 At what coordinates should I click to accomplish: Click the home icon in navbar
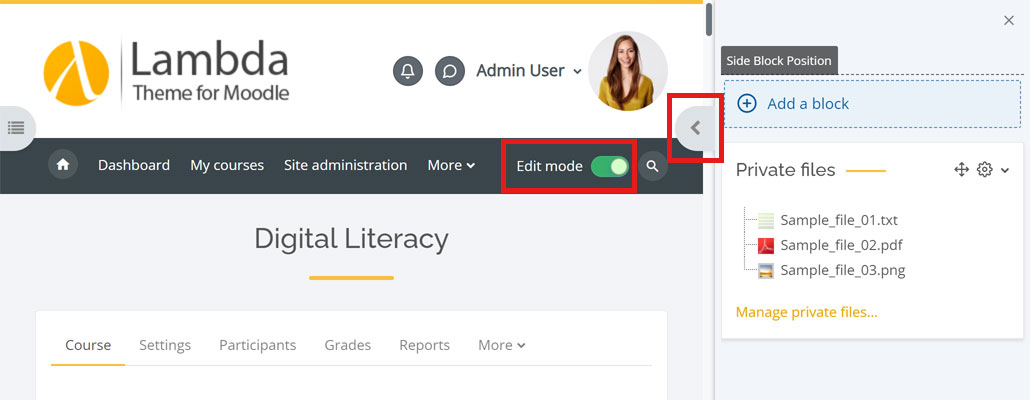pyautogui.click(x=63, y=165)
